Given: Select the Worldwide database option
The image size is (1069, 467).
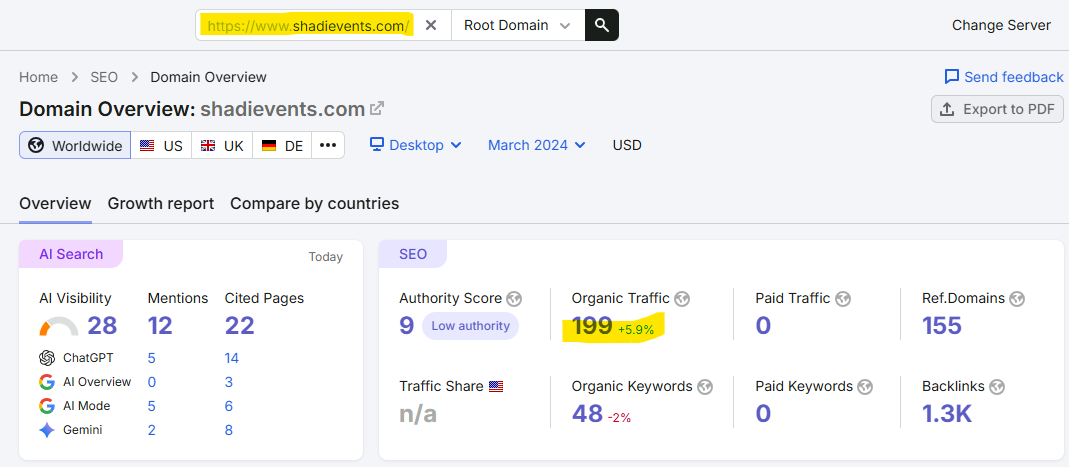Looking at the screenshot, I should (75, 145).
